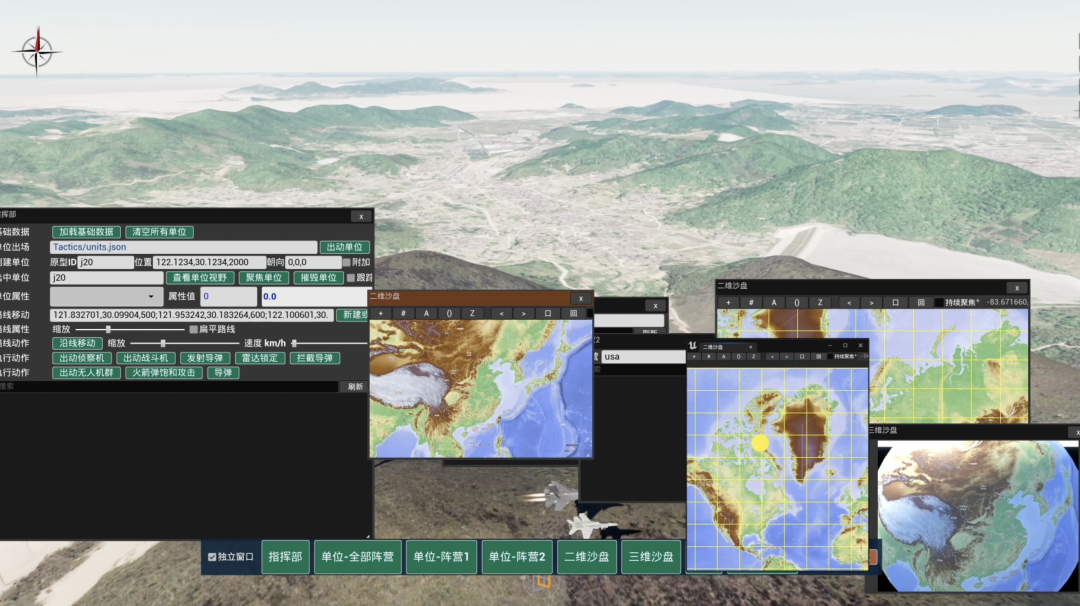Click the compass rose in the 3D view
1080x606 pixels.
click(37, 52)
